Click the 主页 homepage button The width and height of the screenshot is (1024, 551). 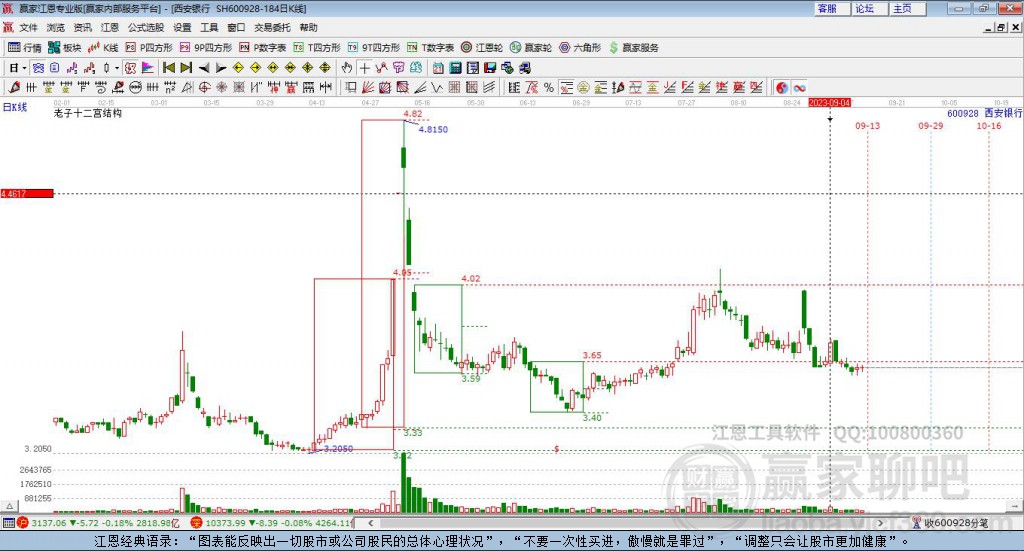tap(908, 8)
